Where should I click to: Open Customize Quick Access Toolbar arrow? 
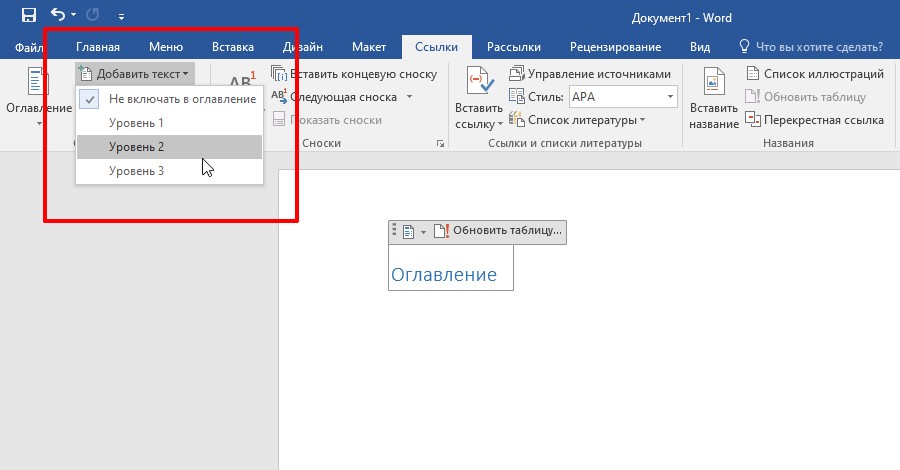[x=121, y=17]
